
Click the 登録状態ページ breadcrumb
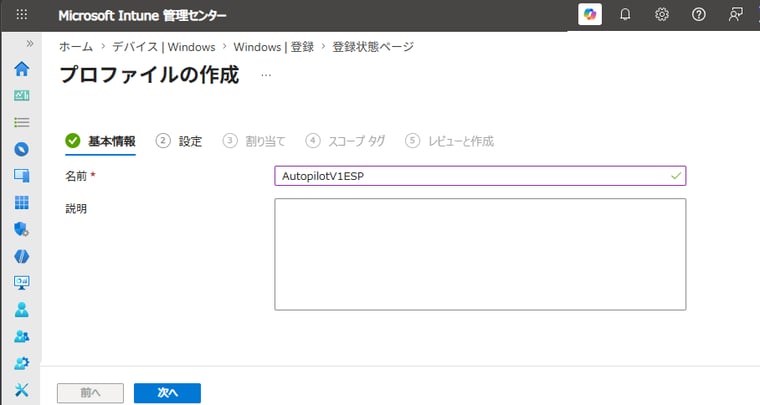tap(373, 47)
